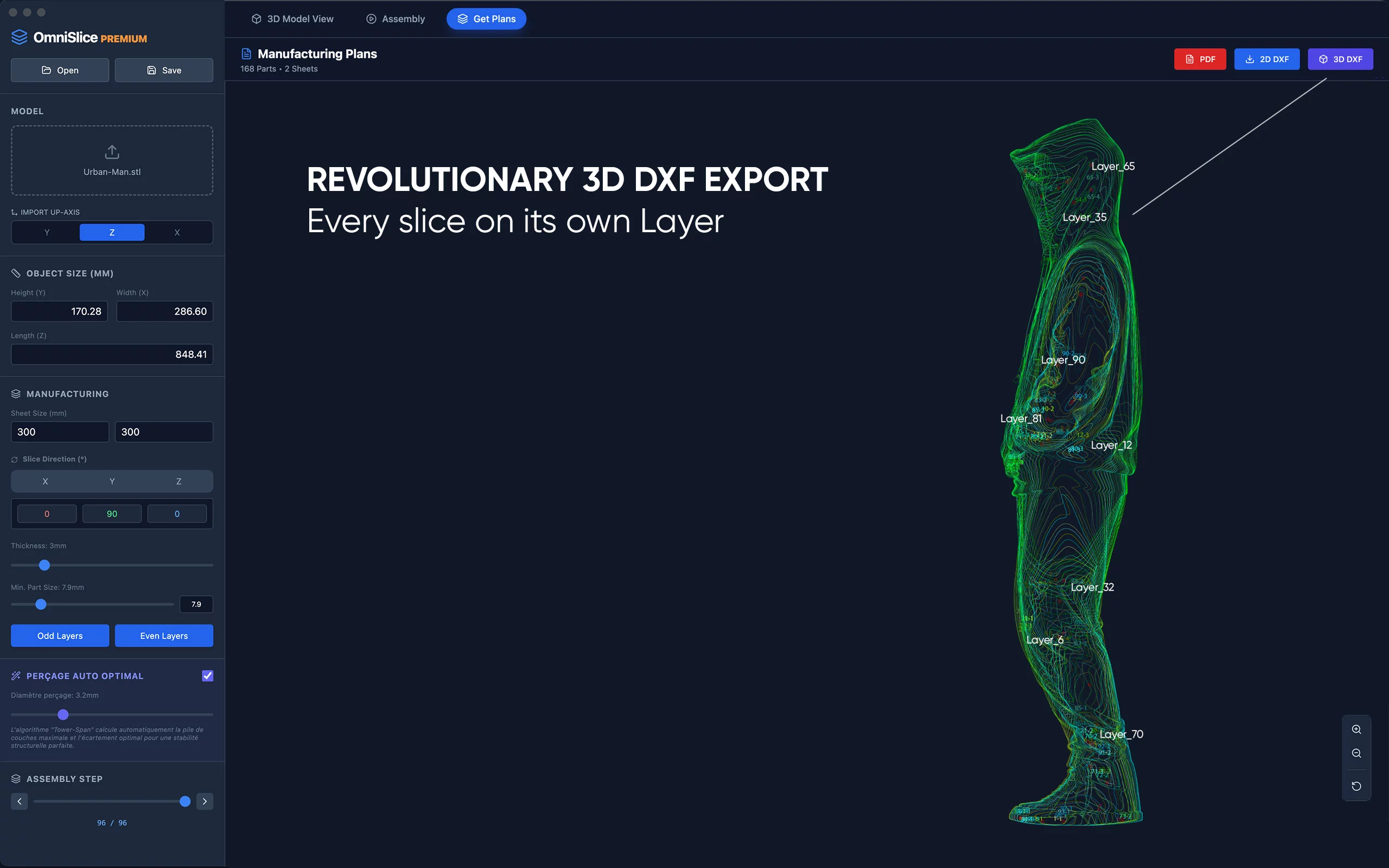This screenshot has height=868, width=1389.
Task: Click the Assembly Step layers icon
Action: 16,778
